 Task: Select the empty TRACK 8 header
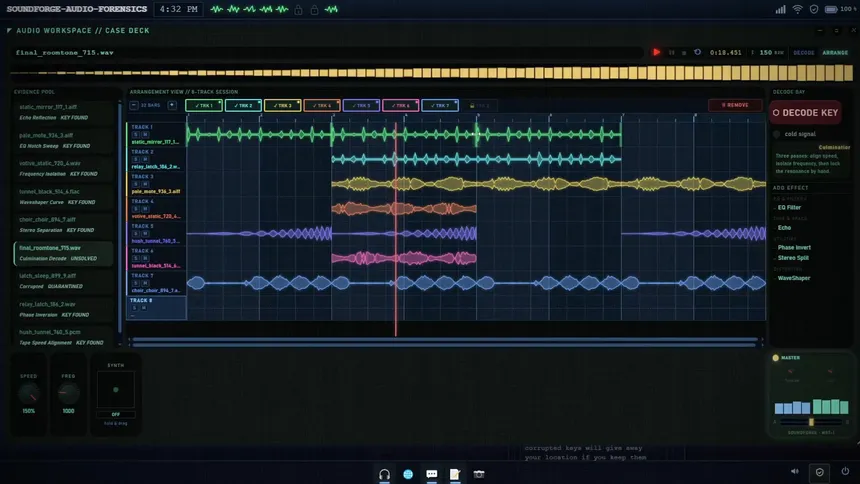point(156,308)
